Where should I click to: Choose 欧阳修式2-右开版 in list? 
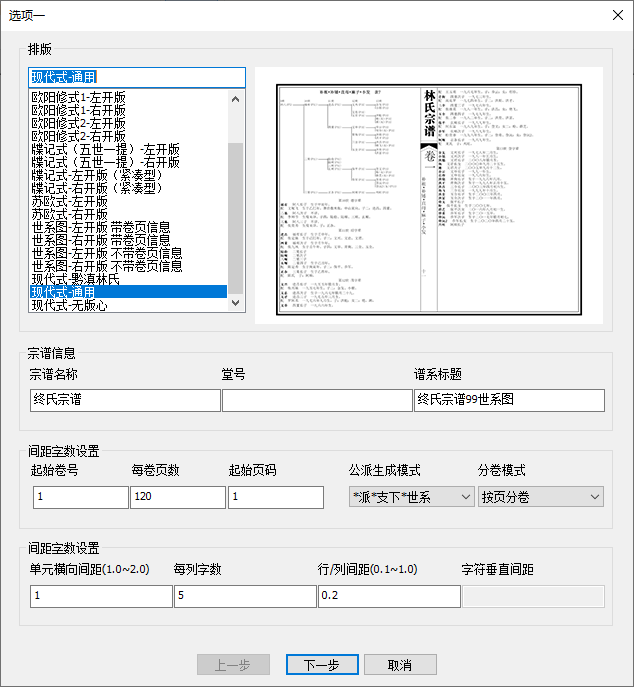click(128, 136)
